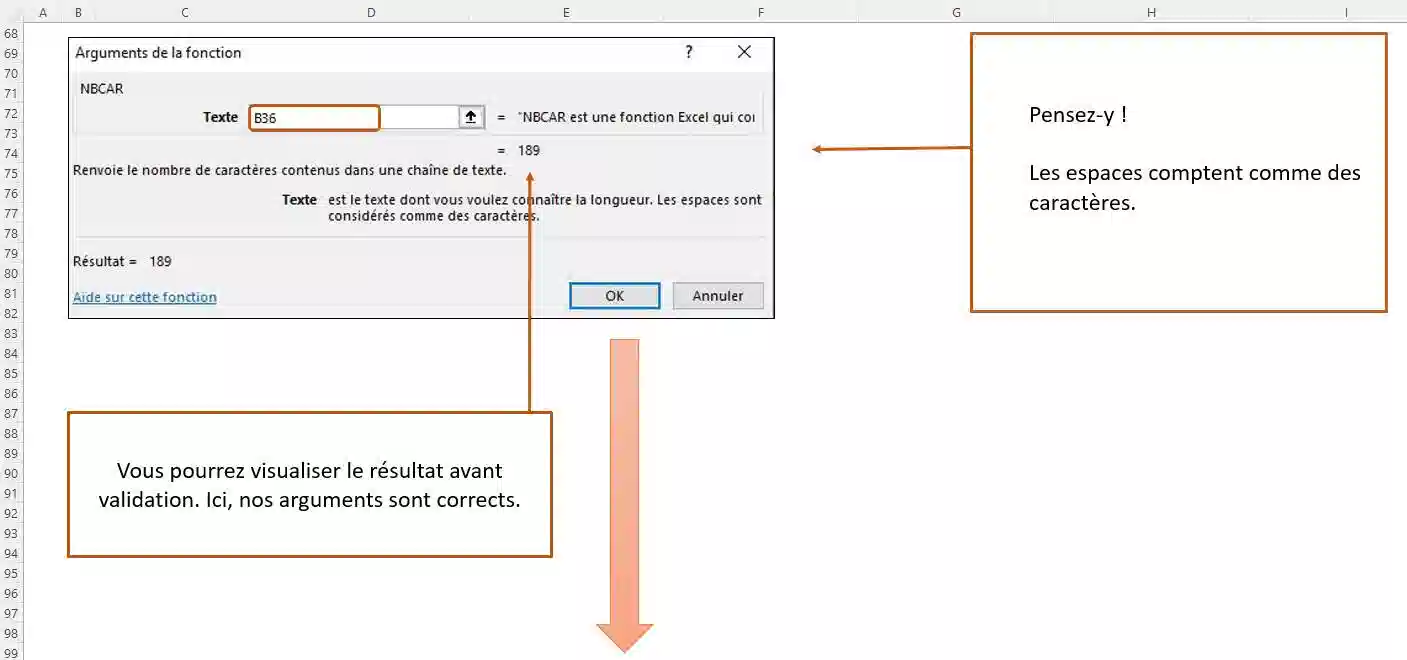1407x660 pixels.
Task: Open the dialog's question mark help
Action: pyautogui.click(x=689, y=52)
